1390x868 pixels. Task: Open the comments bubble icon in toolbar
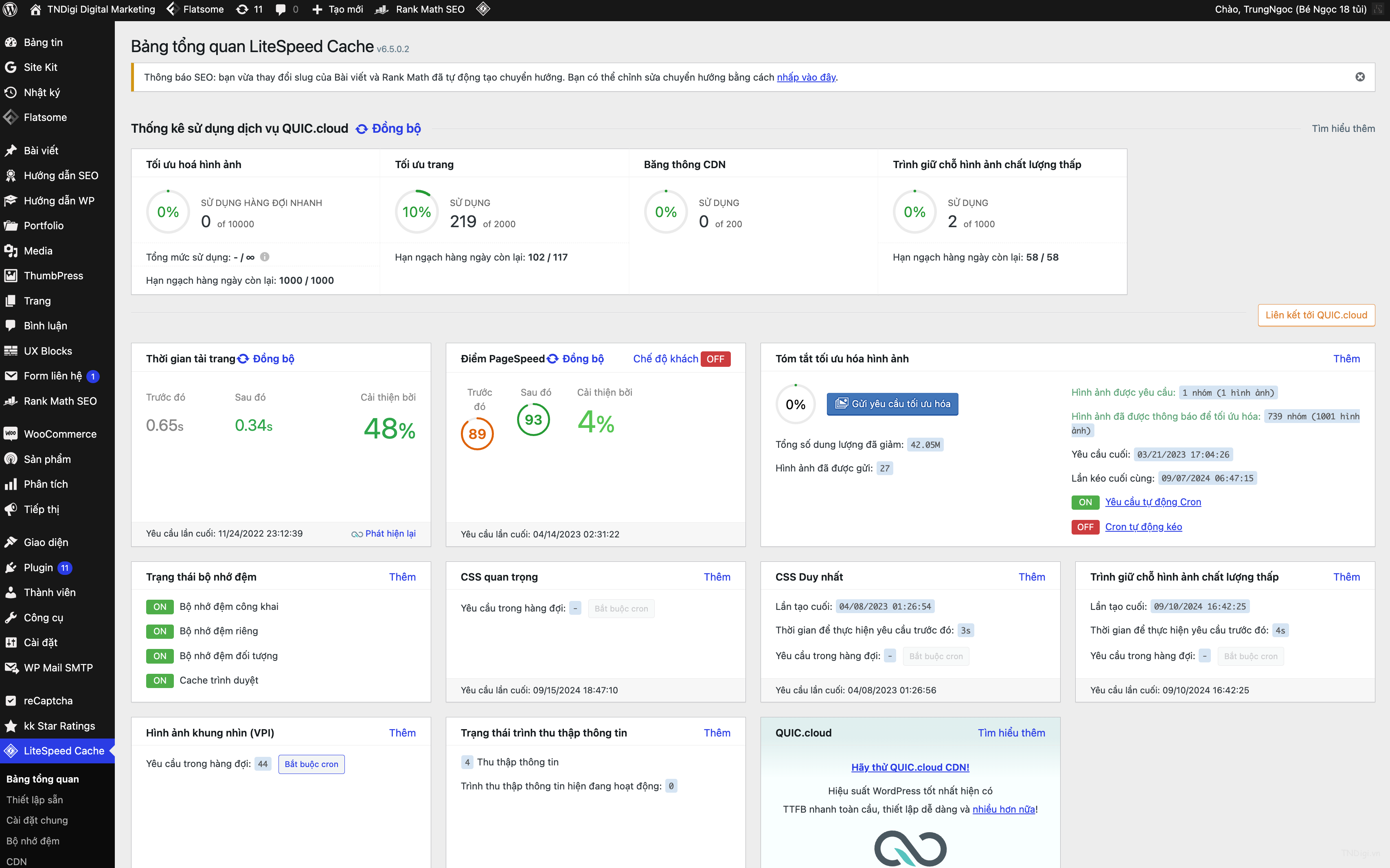pyautogui.click(x=280, y=9)
